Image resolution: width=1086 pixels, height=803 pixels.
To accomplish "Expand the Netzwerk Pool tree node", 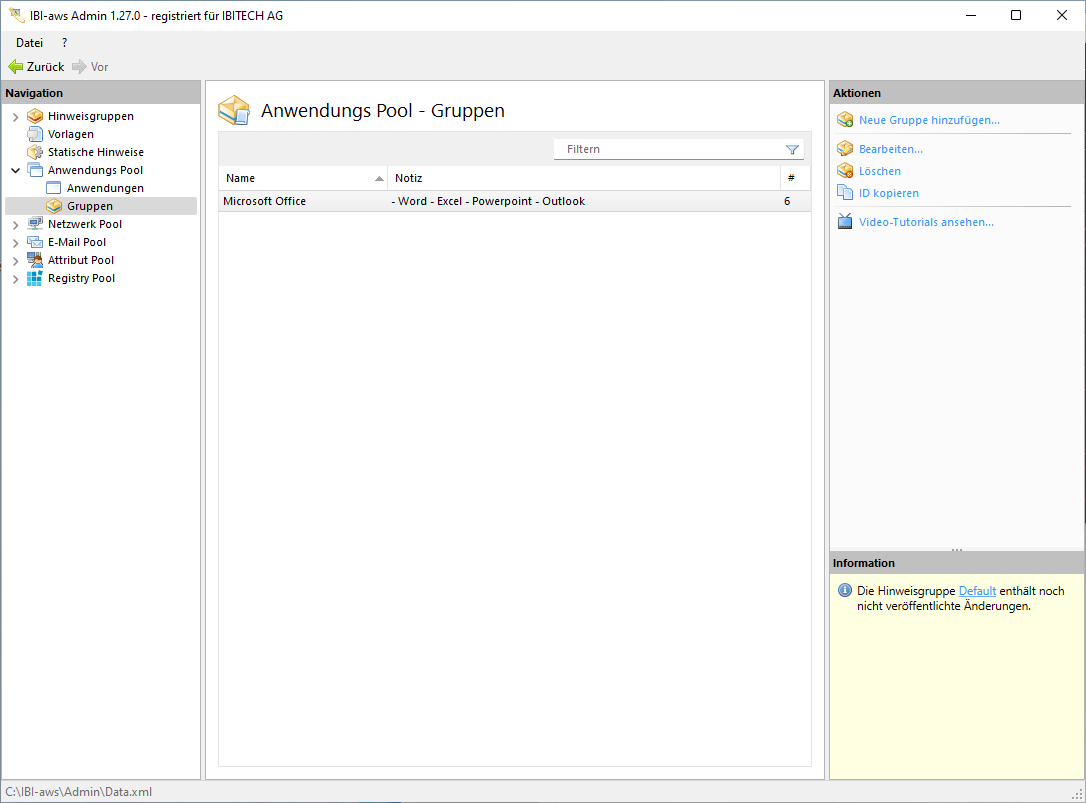I will (x=15, y=225).
